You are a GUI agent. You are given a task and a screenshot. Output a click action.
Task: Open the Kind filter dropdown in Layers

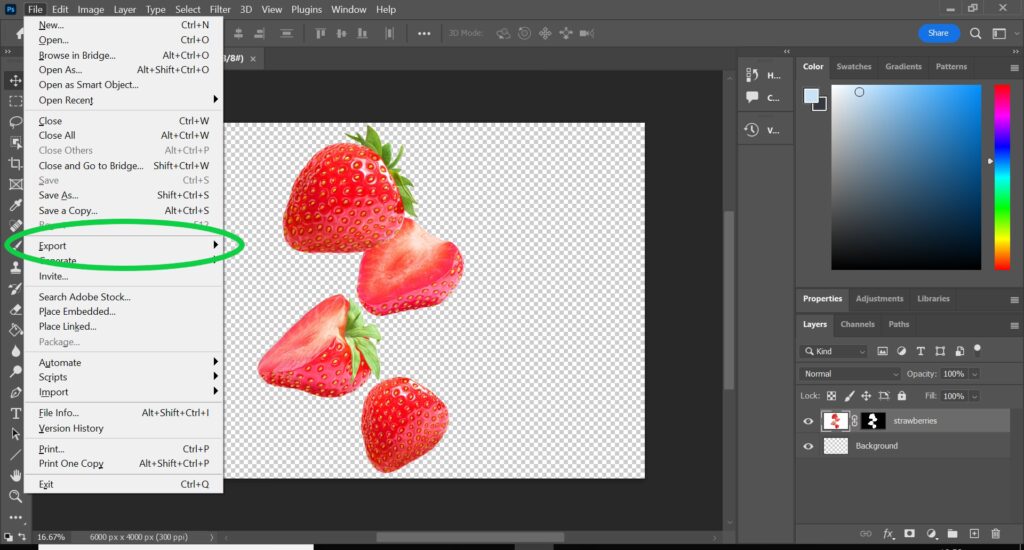pyautogui.click(x=834, y=352)
